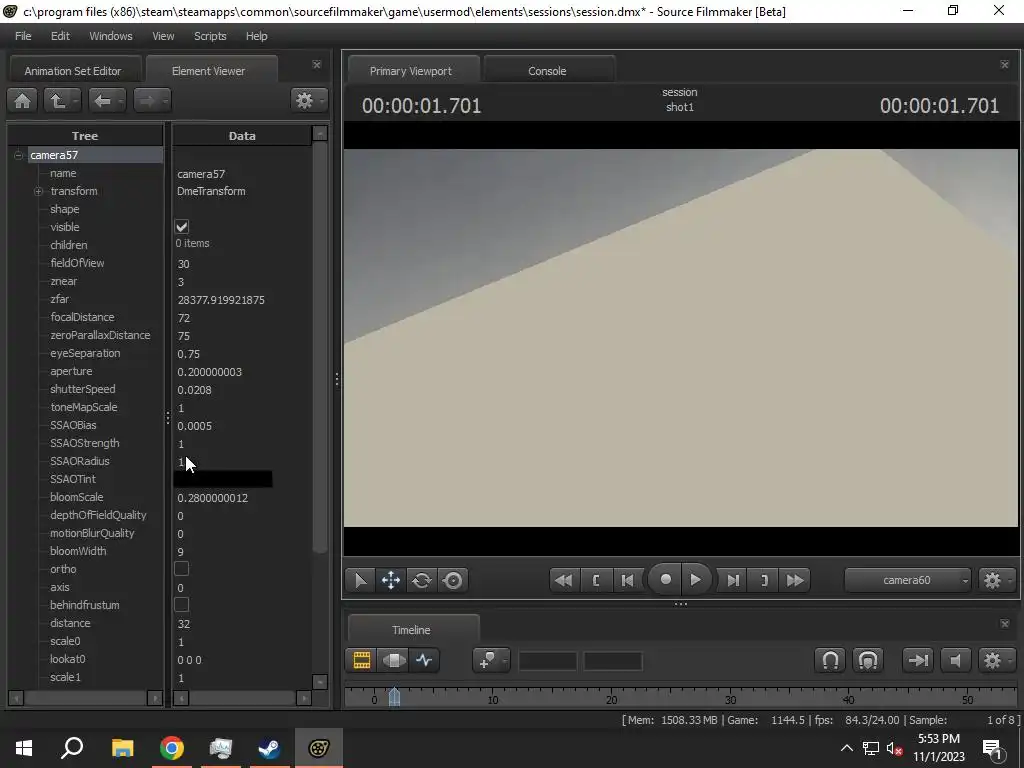Image resolution: width=1024 pixels, height=768 pixels.
Task: Click the record button
Action: click(x=665, y=579)
